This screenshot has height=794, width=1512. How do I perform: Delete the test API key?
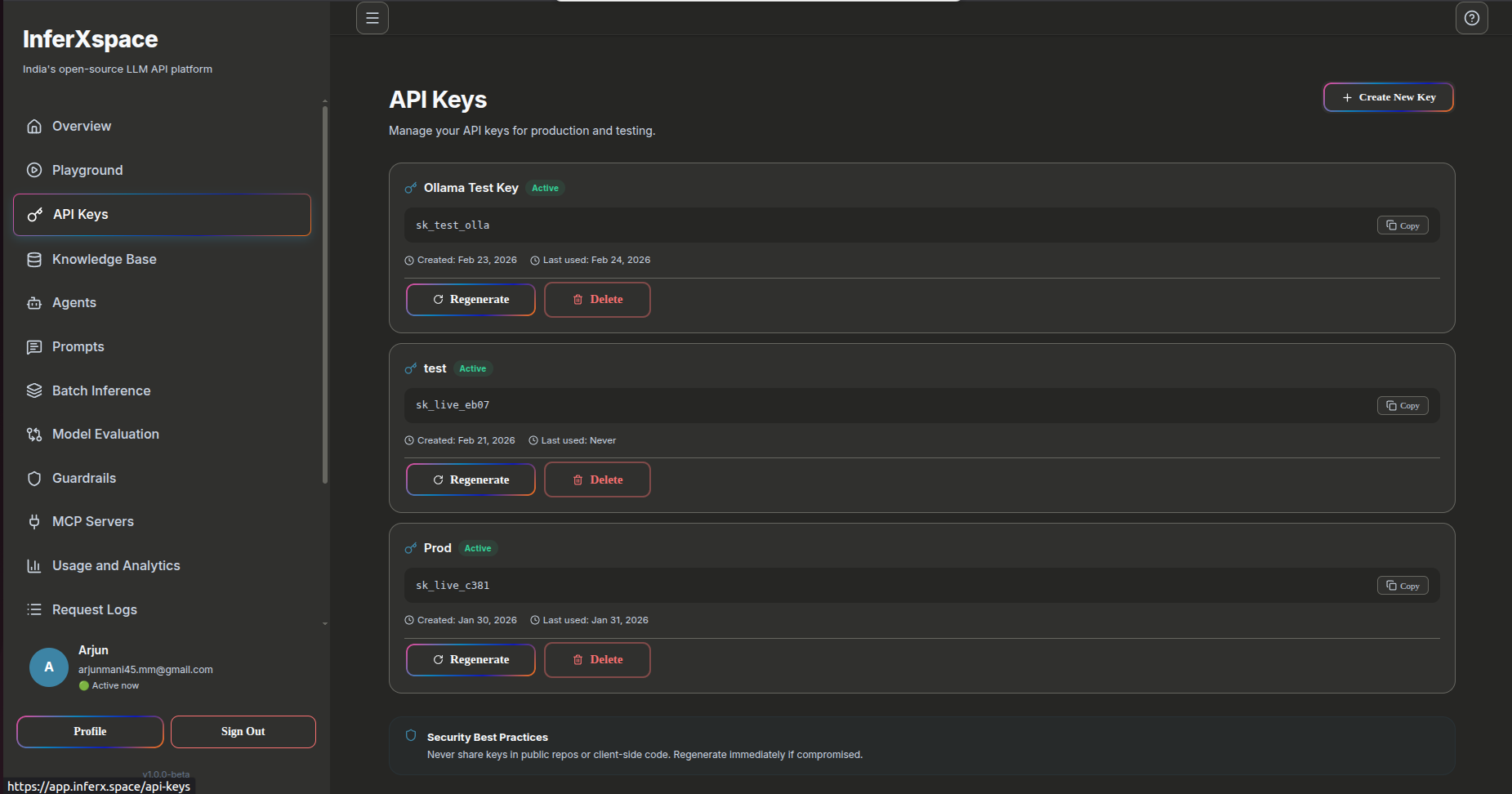pos(597,480)
